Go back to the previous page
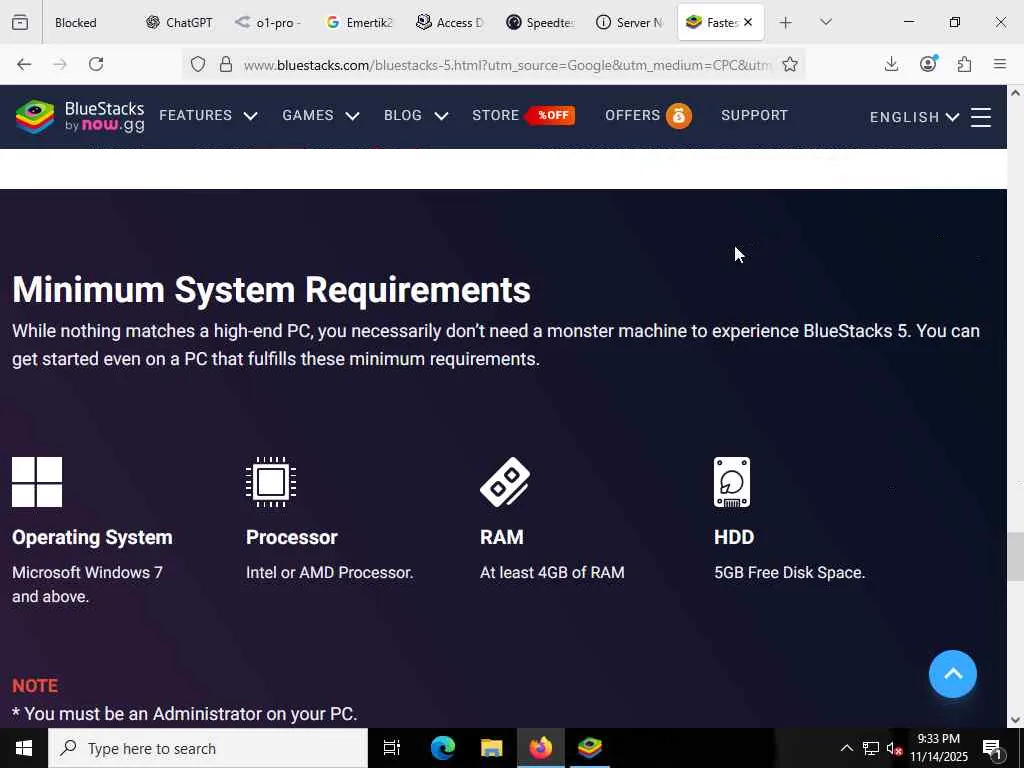 pyautogui.click(x=24, y=64)
